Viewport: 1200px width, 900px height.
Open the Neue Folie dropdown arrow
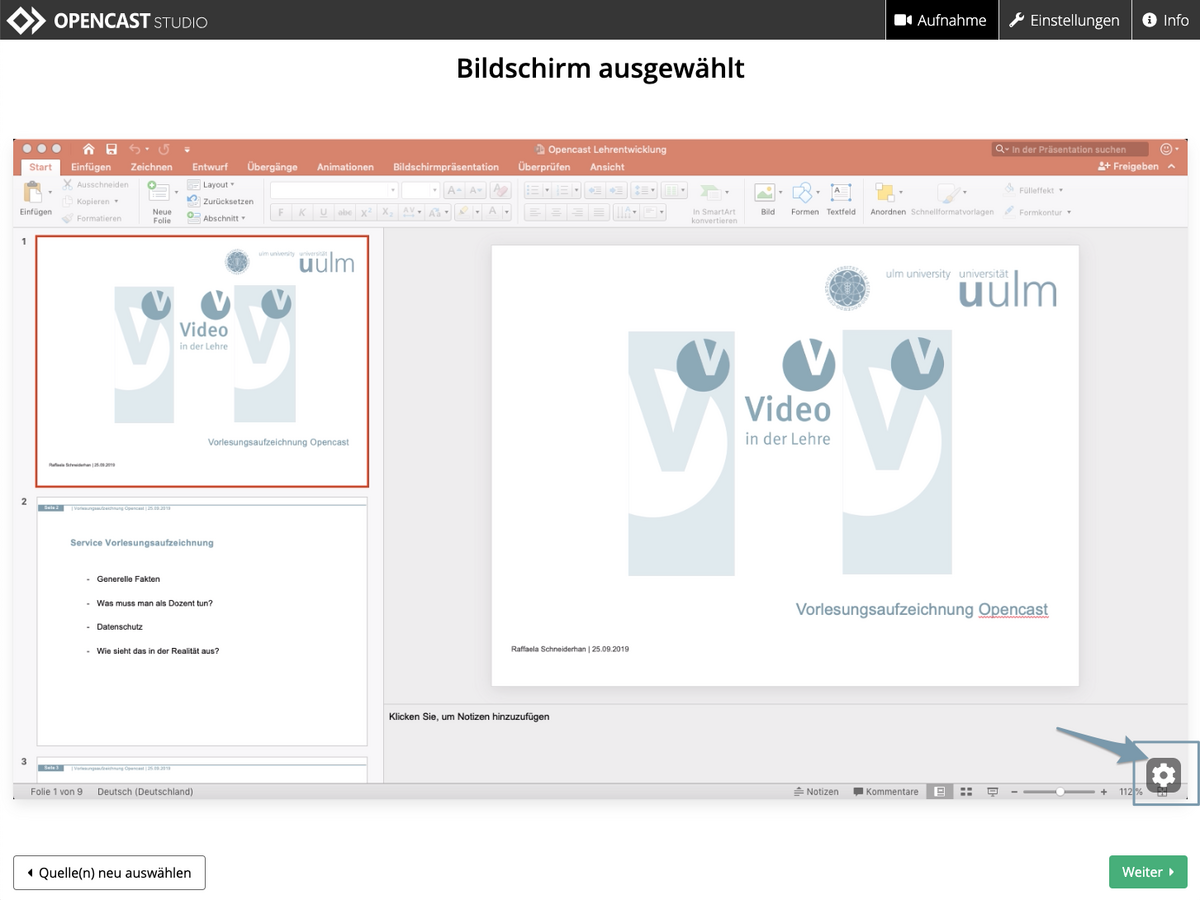[x=178, y=191]
